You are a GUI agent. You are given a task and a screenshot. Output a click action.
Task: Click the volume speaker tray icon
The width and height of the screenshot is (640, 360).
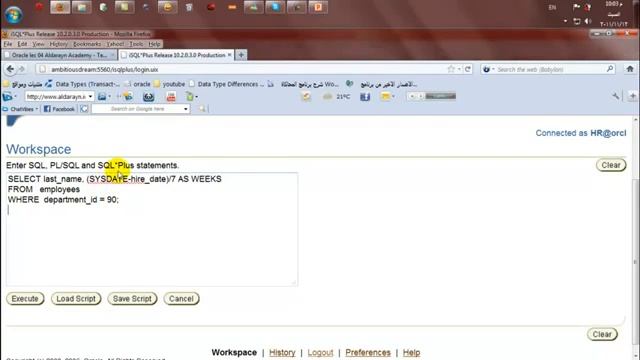588,21
